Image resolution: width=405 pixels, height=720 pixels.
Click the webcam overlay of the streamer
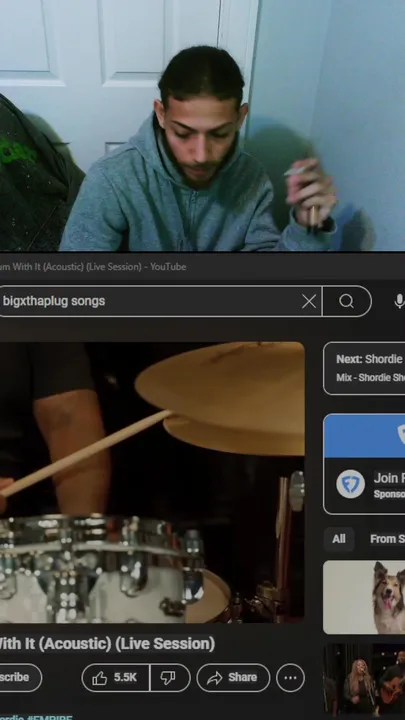point(202,125)
